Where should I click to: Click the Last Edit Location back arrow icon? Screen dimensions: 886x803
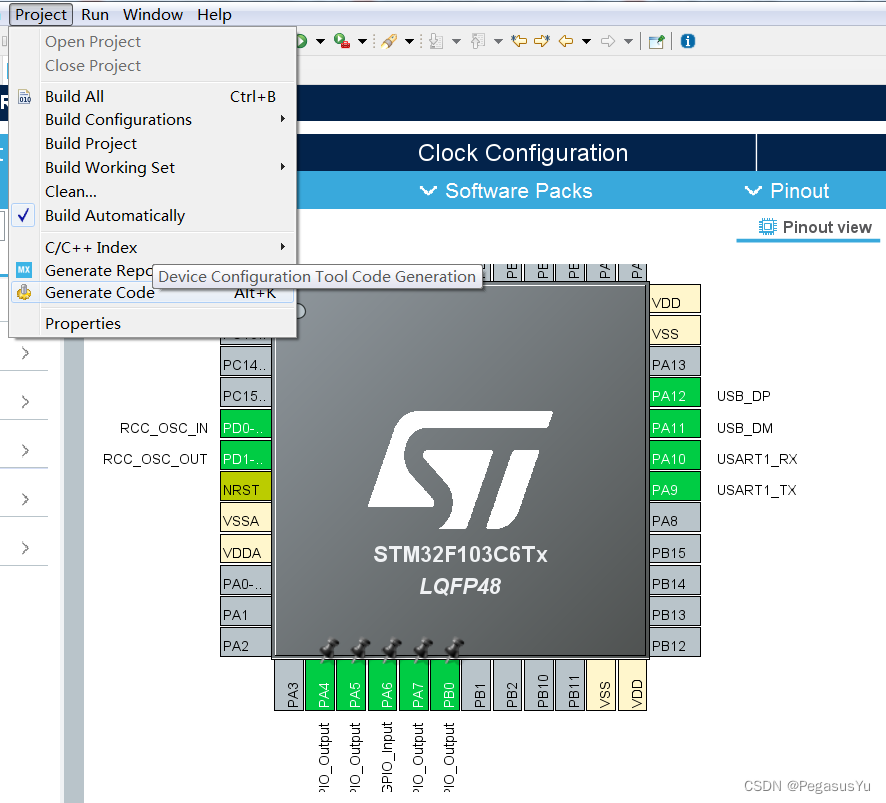pos(519,41)
